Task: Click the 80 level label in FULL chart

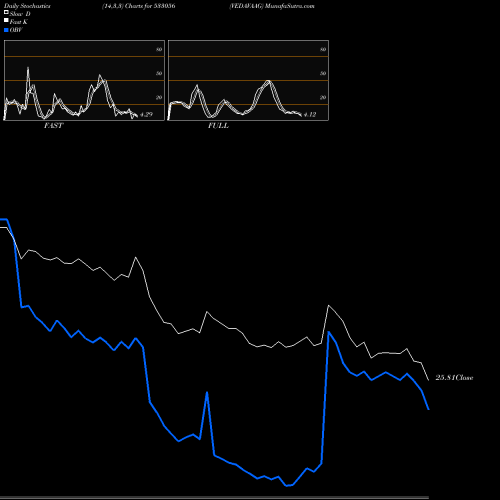Action: click(323, 49)
